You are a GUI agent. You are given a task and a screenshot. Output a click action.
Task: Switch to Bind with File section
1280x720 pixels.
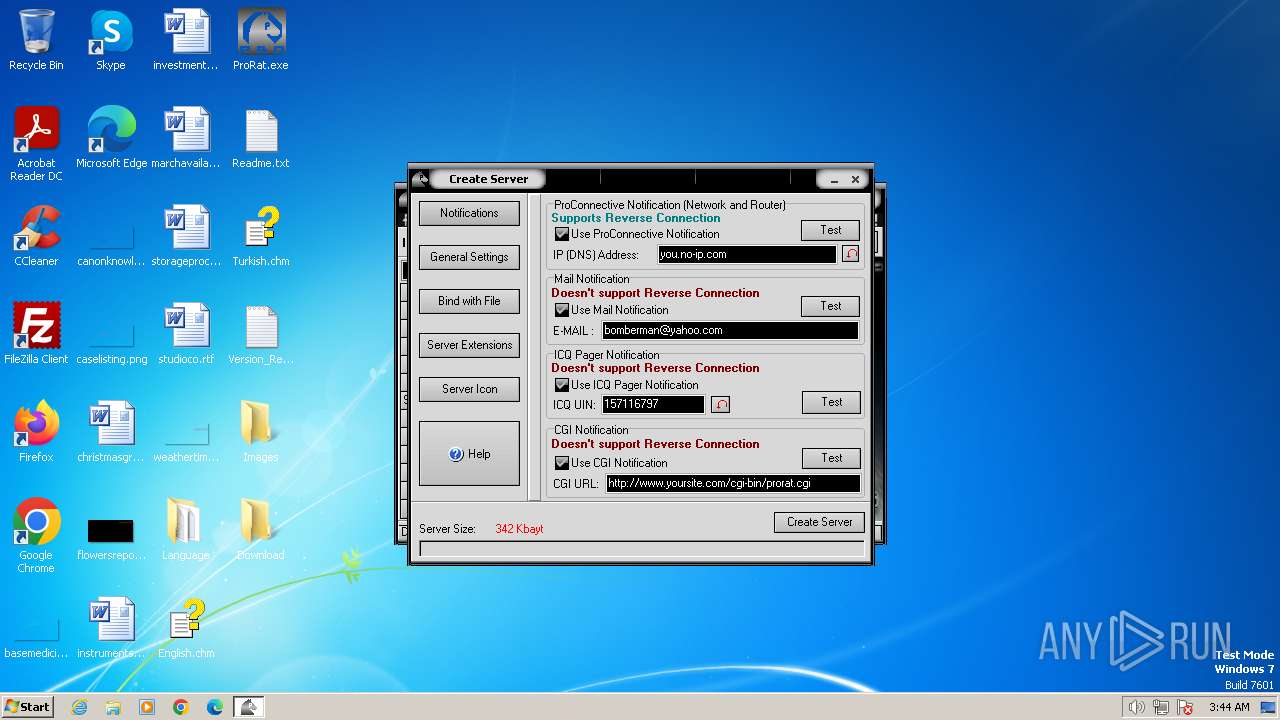point(469,301)
